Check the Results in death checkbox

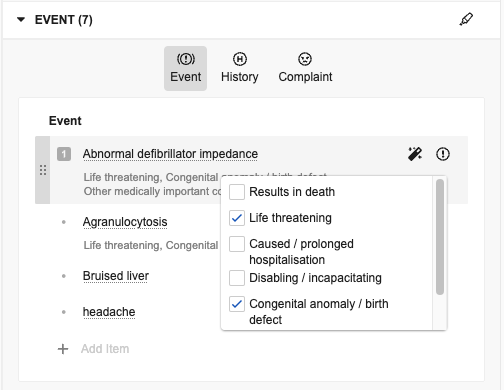(237, 192)
